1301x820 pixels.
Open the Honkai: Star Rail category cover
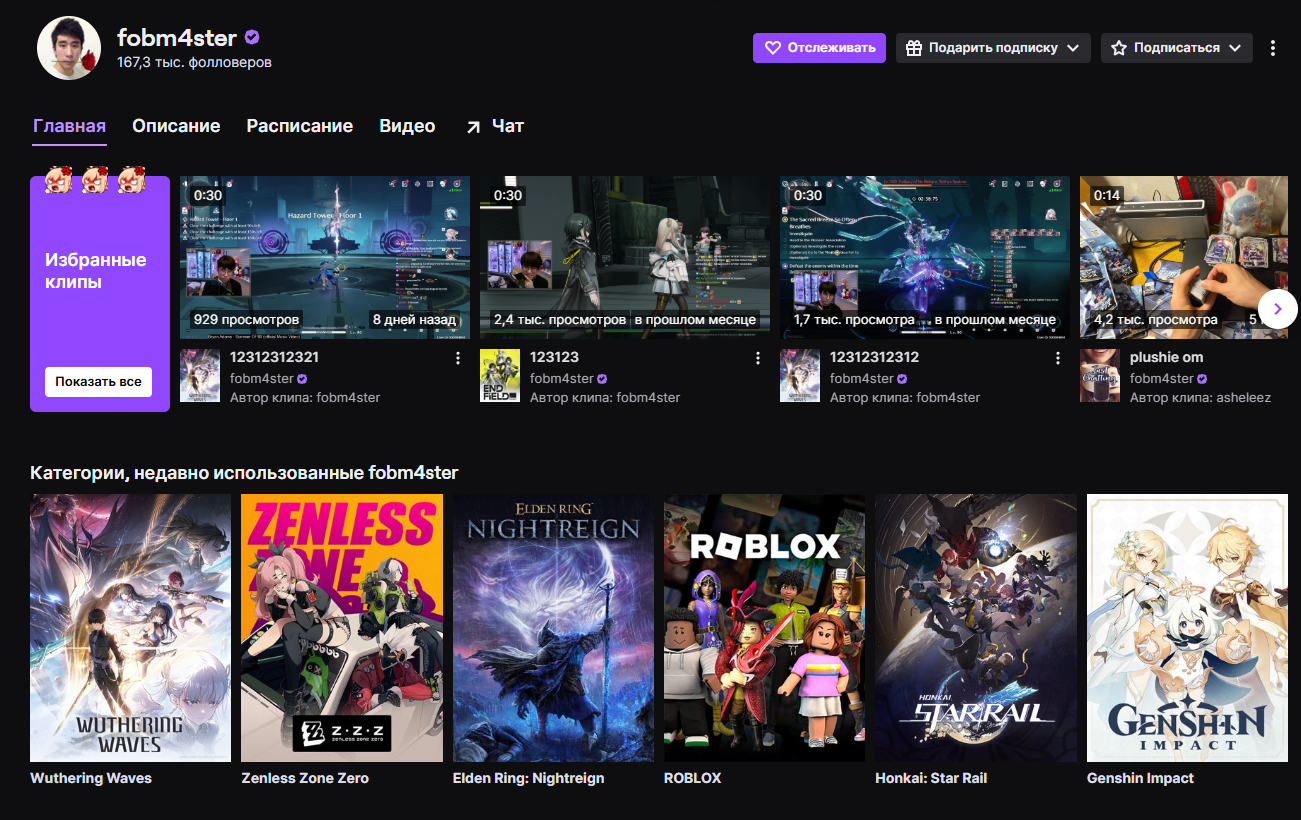[x=976, y=628]
